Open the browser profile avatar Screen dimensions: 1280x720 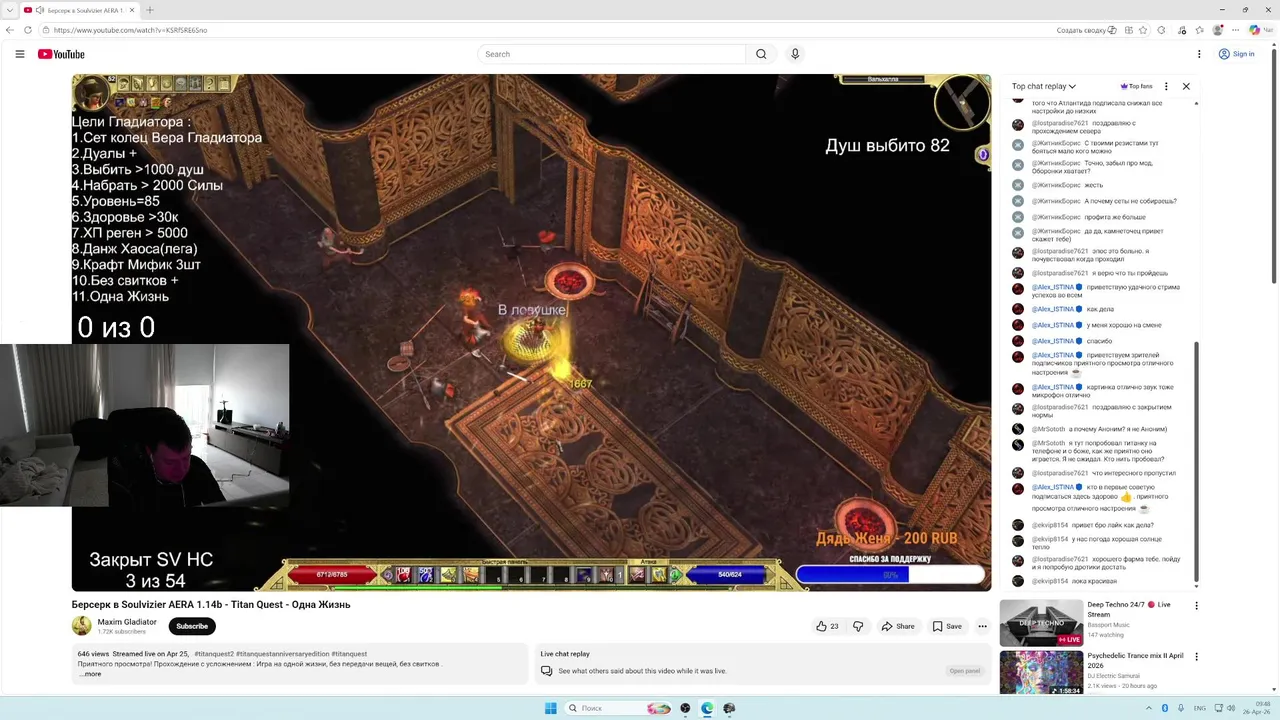pyautogui.click(x=1218, y=30)
